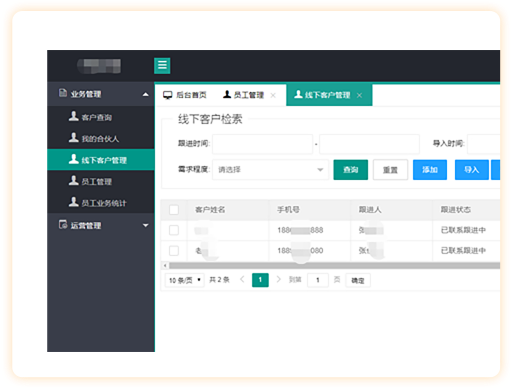Click the first 跟进时间 date input field
Viewport: 511px width, 390px height.
pos(262,144)
